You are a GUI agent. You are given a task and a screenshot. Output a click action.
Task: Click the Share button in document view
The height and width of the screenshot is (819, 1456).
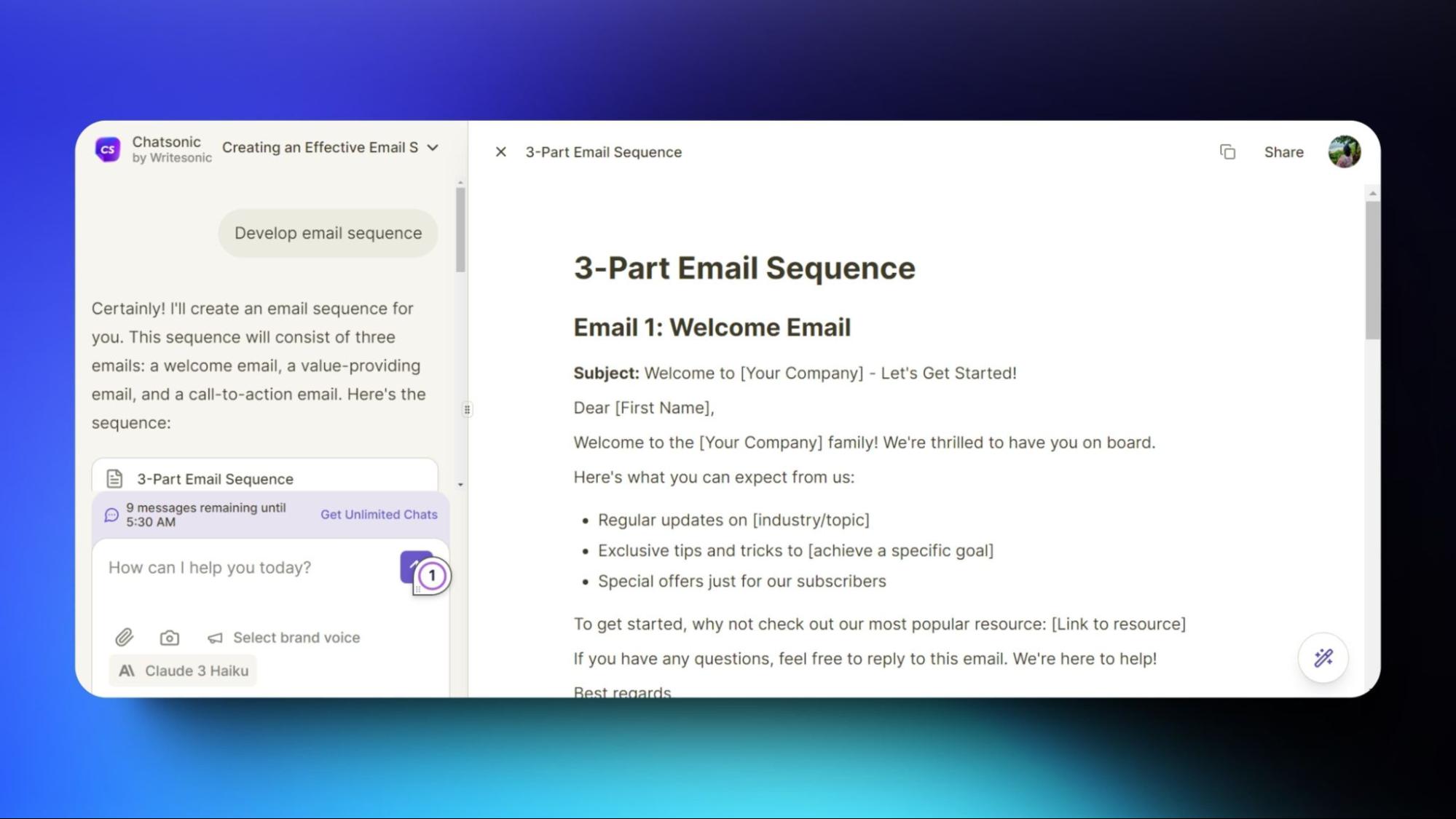[1283, 152]
